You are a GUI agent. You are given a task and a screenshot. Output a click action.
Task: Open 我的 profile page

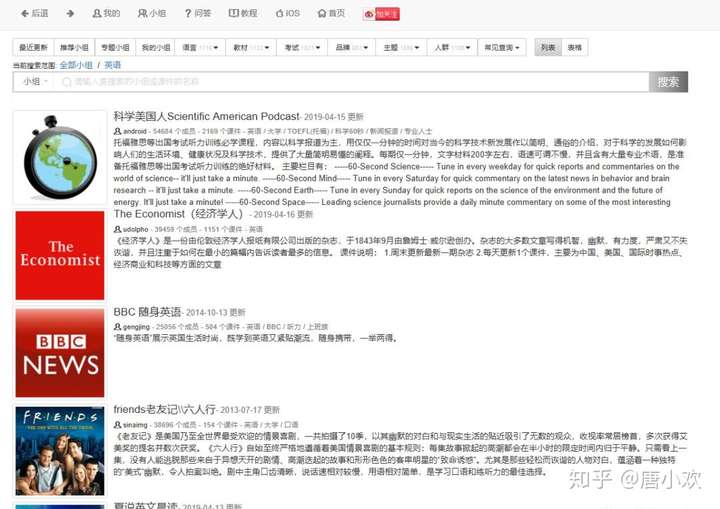point(106,13)
